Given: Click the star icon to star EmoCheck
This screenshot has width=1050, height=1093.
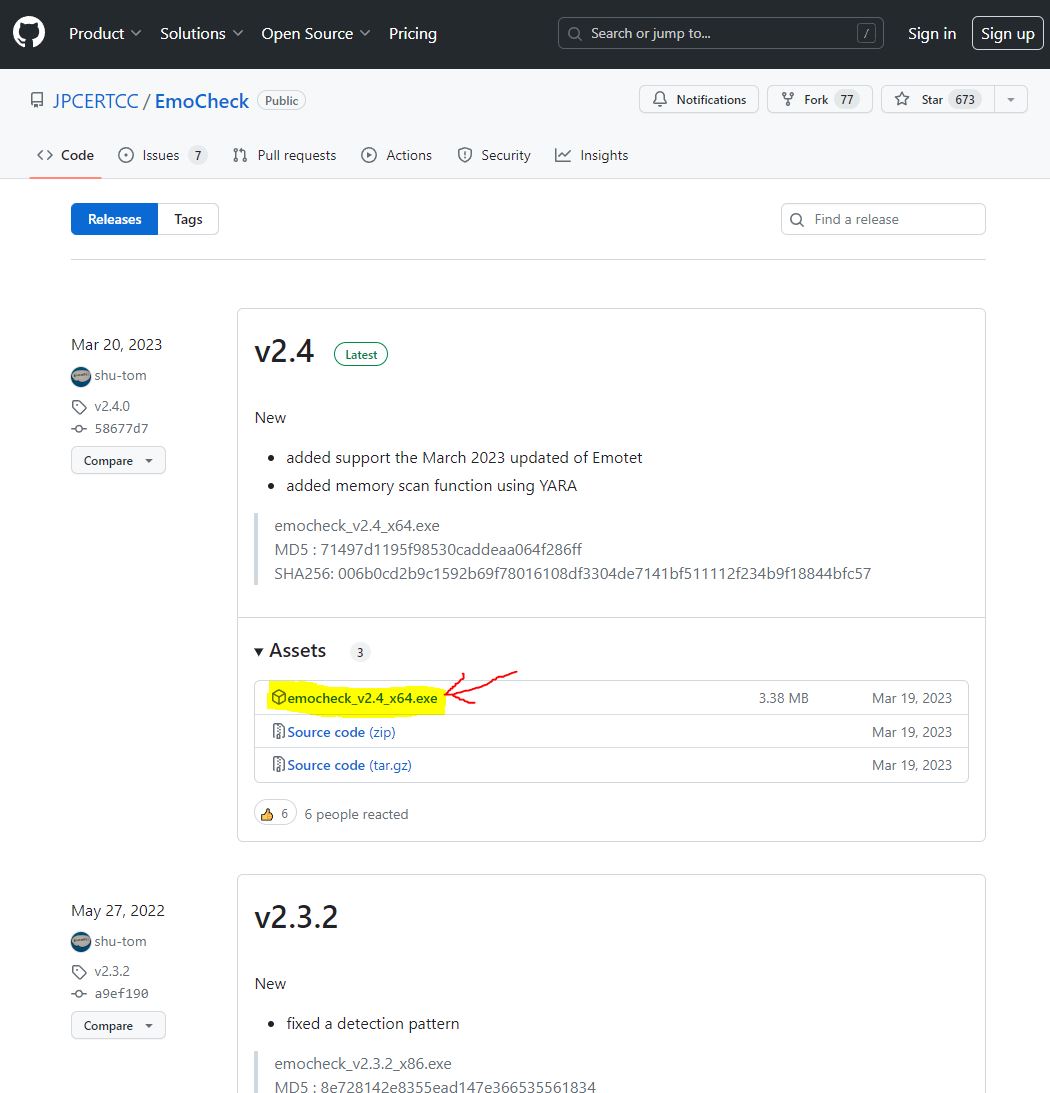Looking at the screenshot, I should pos(902,99).
